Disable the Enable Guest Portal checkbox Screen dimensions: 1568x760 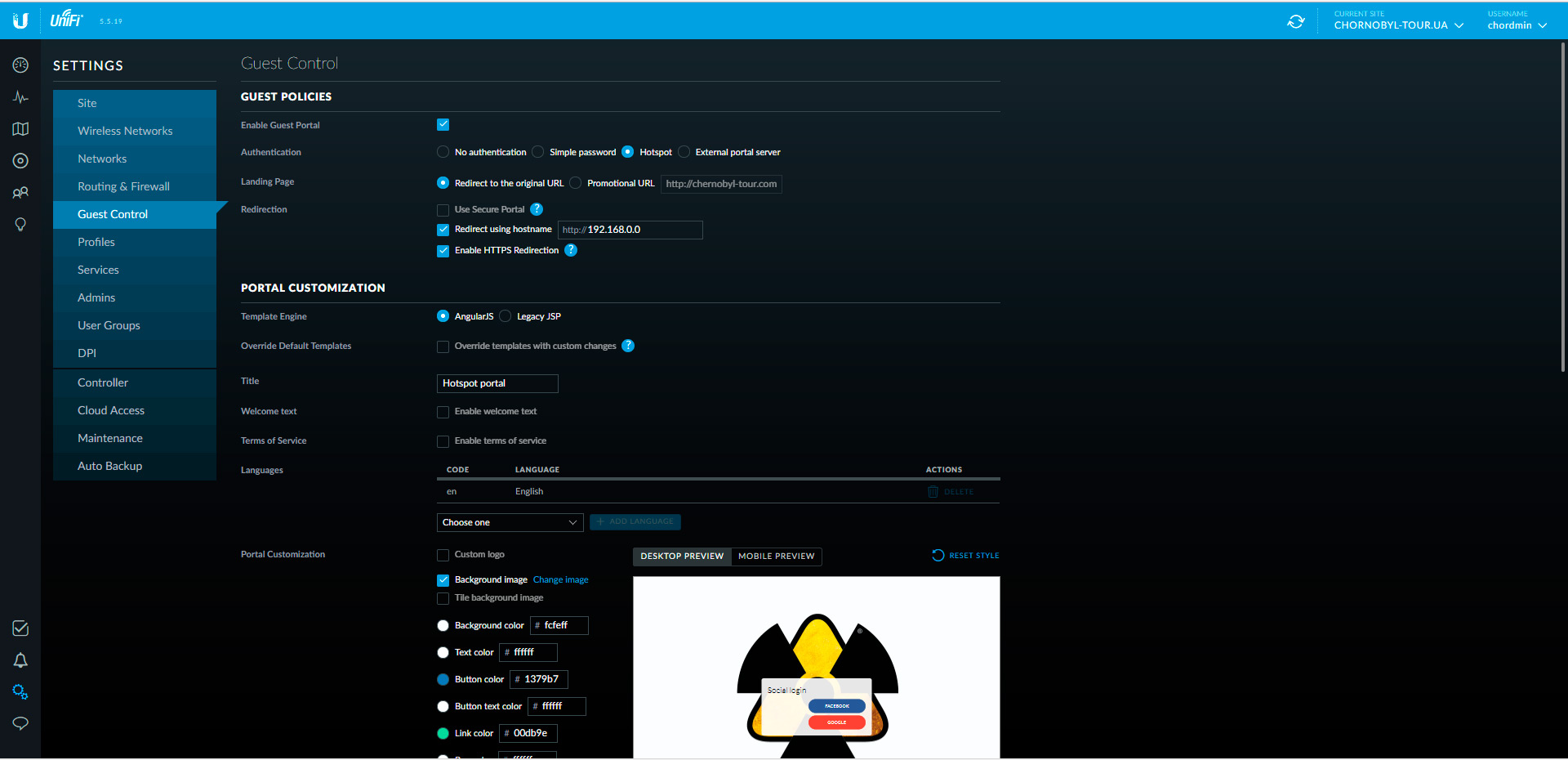click(443, 125)
